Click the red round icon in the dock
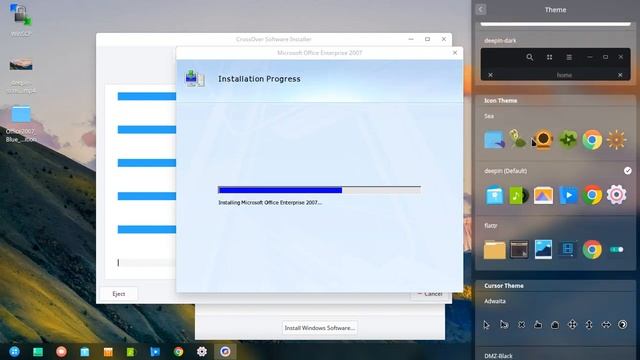This screenshot has height=360, width=640. point(61,351)
